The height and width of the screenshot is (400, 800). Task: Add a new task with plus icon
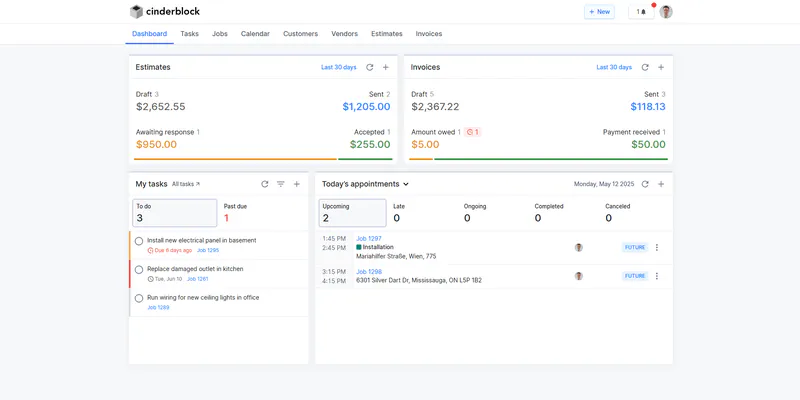point(297,184)
